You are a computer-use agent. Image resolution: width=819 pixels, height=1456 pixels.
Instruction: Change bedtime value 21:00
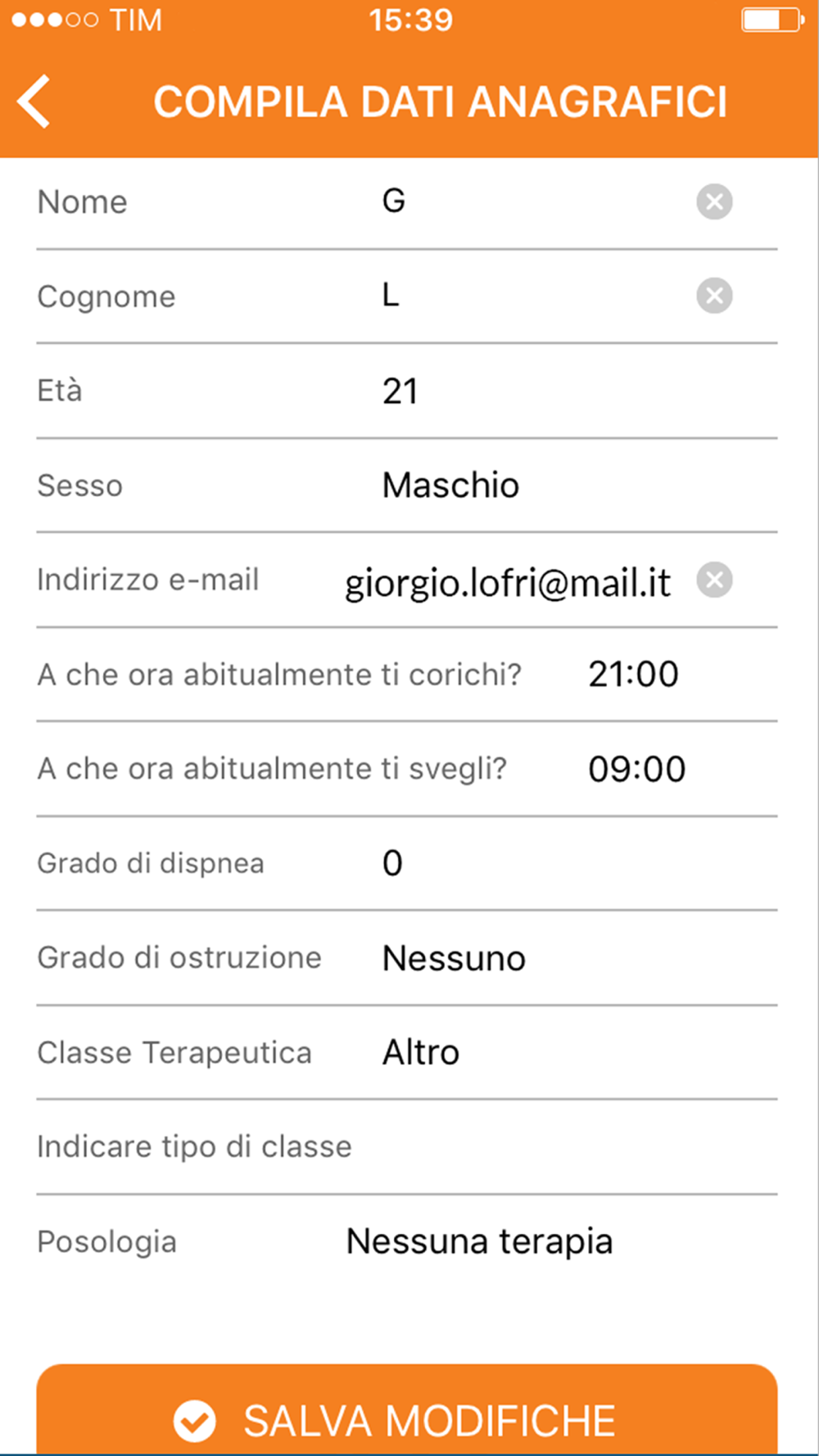click(633, 674)
